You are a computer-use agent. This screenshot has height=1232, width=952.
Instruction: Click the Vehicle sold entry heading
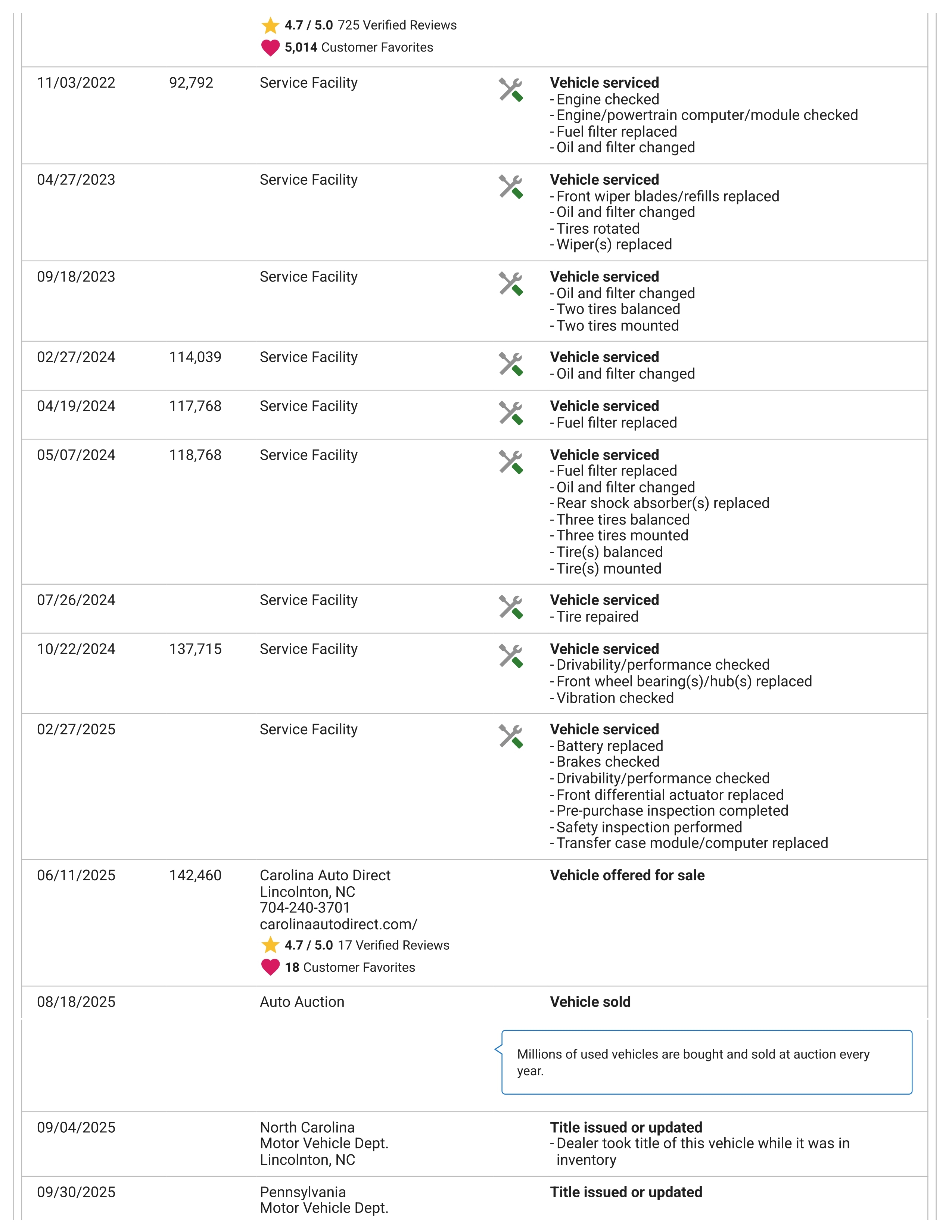591,1002
